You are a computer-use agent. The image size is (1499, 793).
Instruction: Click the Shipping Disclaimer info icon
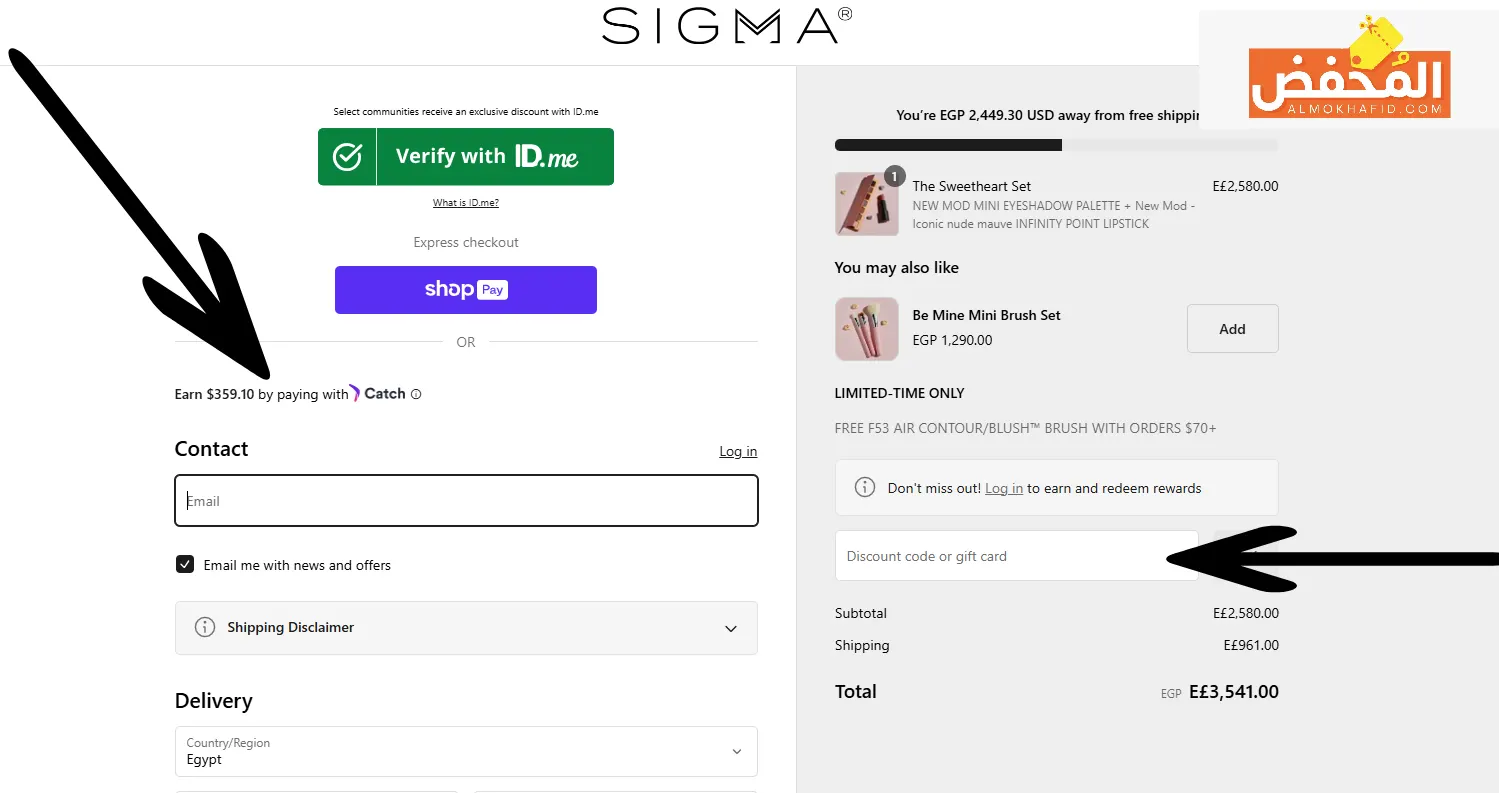[x=205, y=628]
